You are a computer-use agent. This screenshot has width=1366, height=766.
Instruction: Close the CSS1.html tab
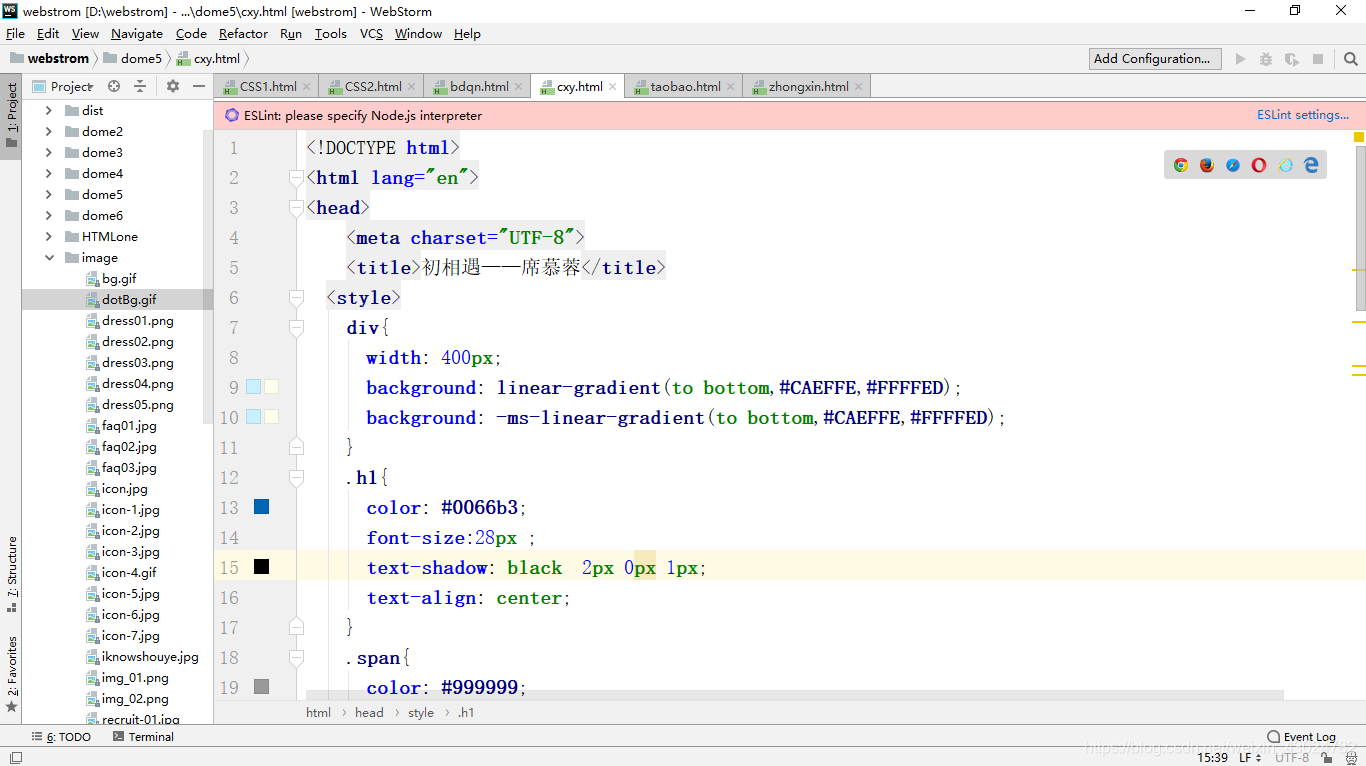(307, 86)
